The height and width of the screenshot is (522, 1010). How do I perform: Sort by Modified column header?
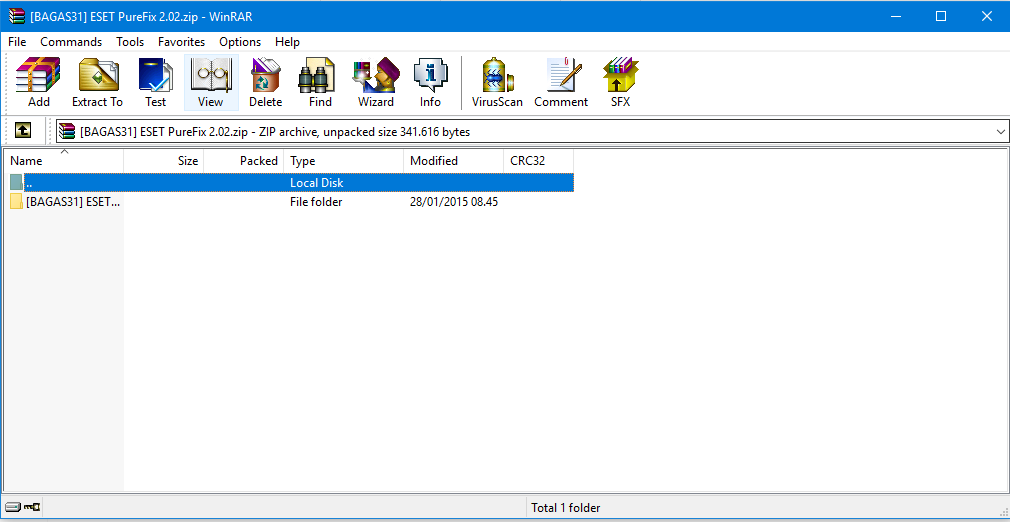click(x=454, y=161)
